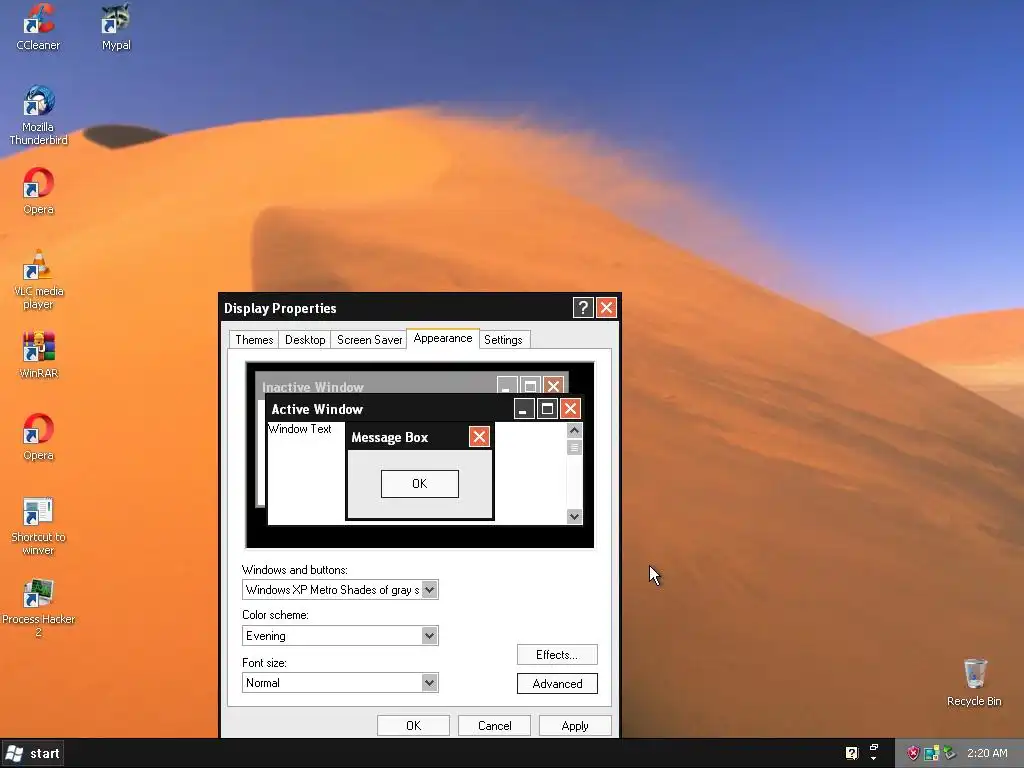This screenshot has width=1024, height=768.
Task: Click the preview Message Box title
Action: tap(390, 438)
